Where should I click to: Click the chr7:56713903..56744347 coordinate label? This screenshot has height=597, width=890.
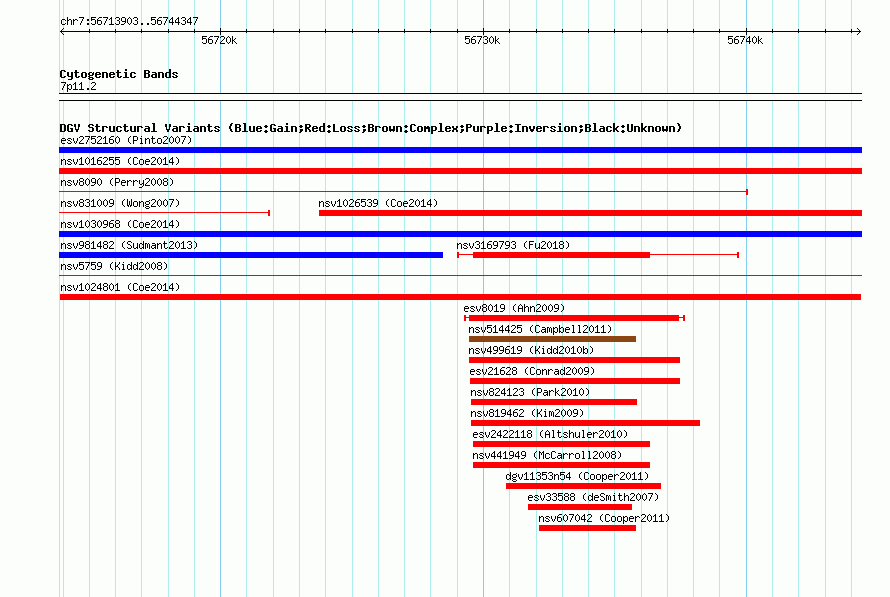tap(129, 21)
